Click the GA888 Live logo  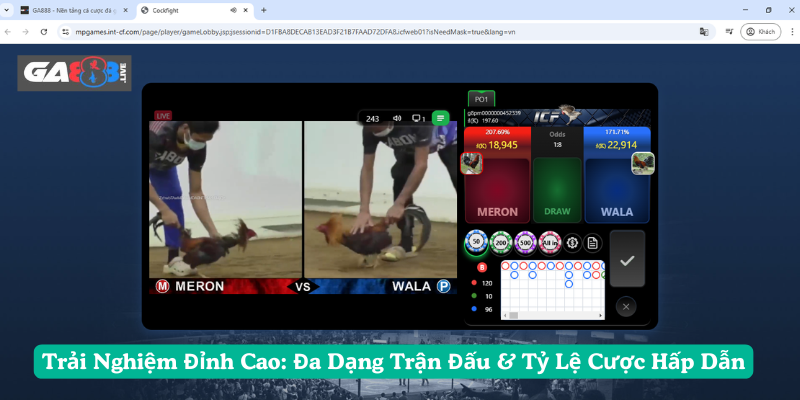74,73
